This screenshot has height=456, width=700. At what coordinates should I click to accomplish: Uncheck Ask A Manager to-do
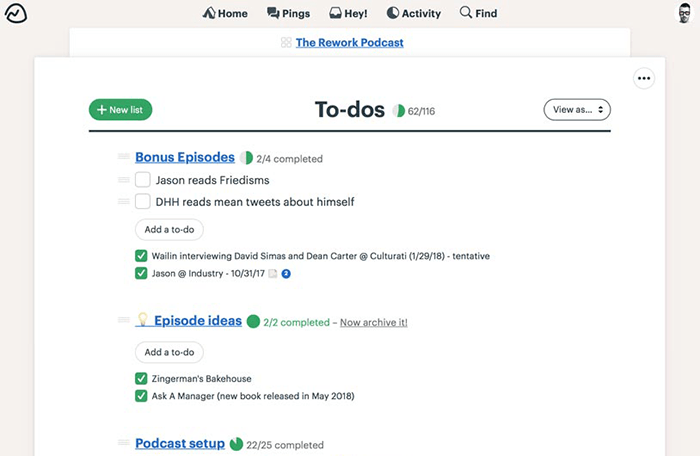click(x=141, y=396)
